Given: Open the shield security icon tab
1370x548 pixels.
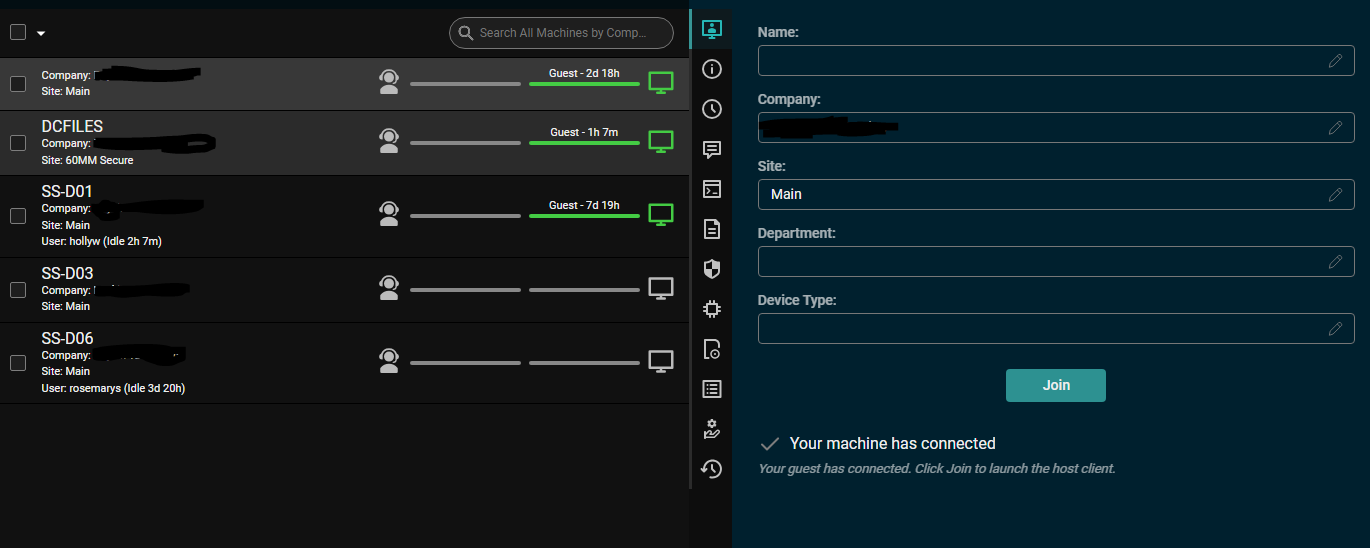Looking at the screenshot, I should (x=711, y=269).
